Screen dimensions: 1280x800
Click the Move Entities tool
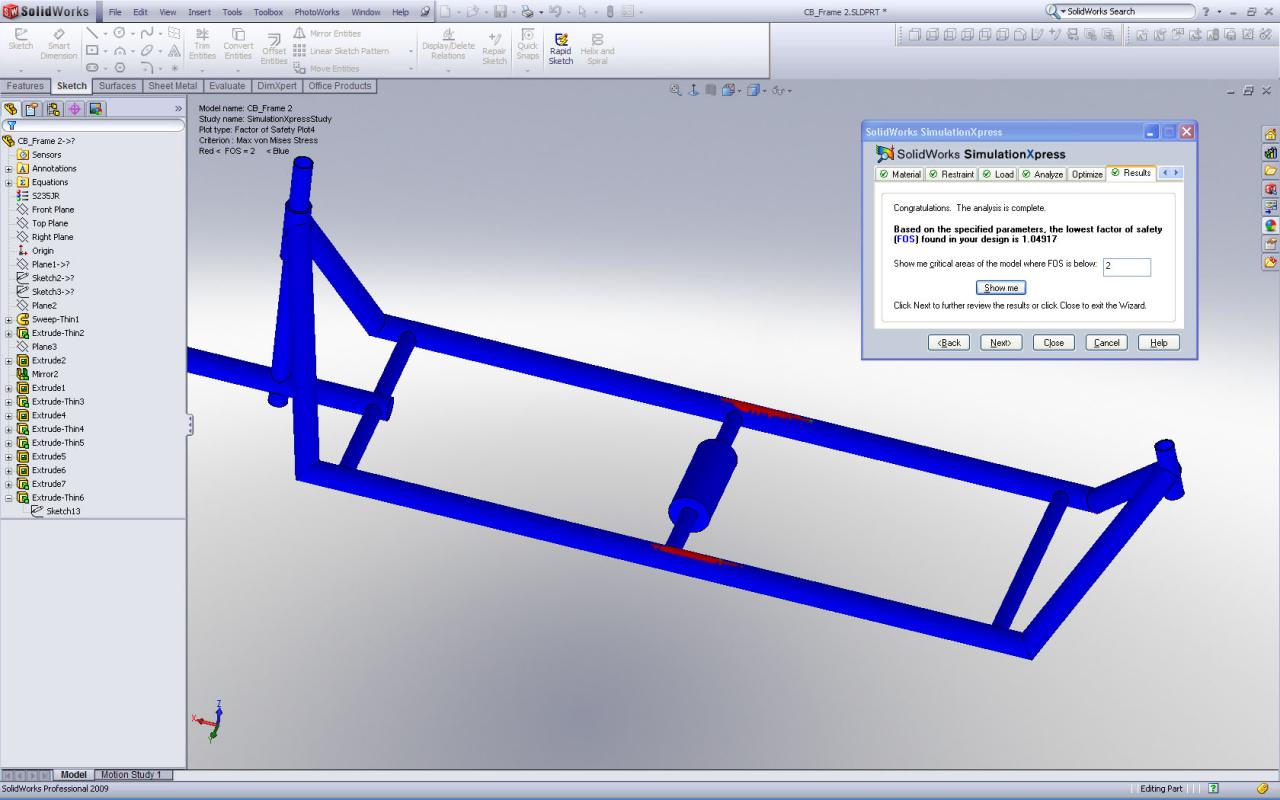click(x=326, y=69)
